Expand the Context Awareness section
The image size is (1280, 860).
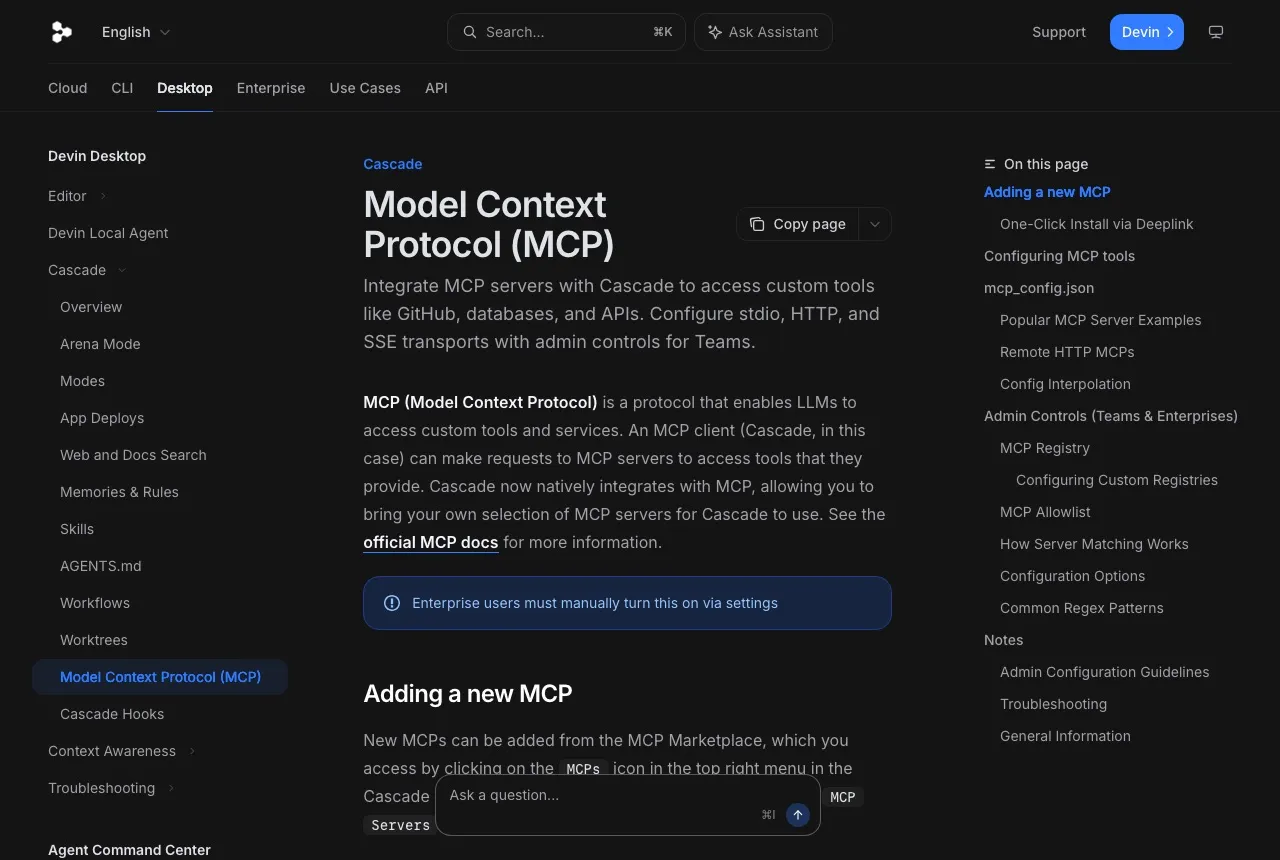[122, 751]
